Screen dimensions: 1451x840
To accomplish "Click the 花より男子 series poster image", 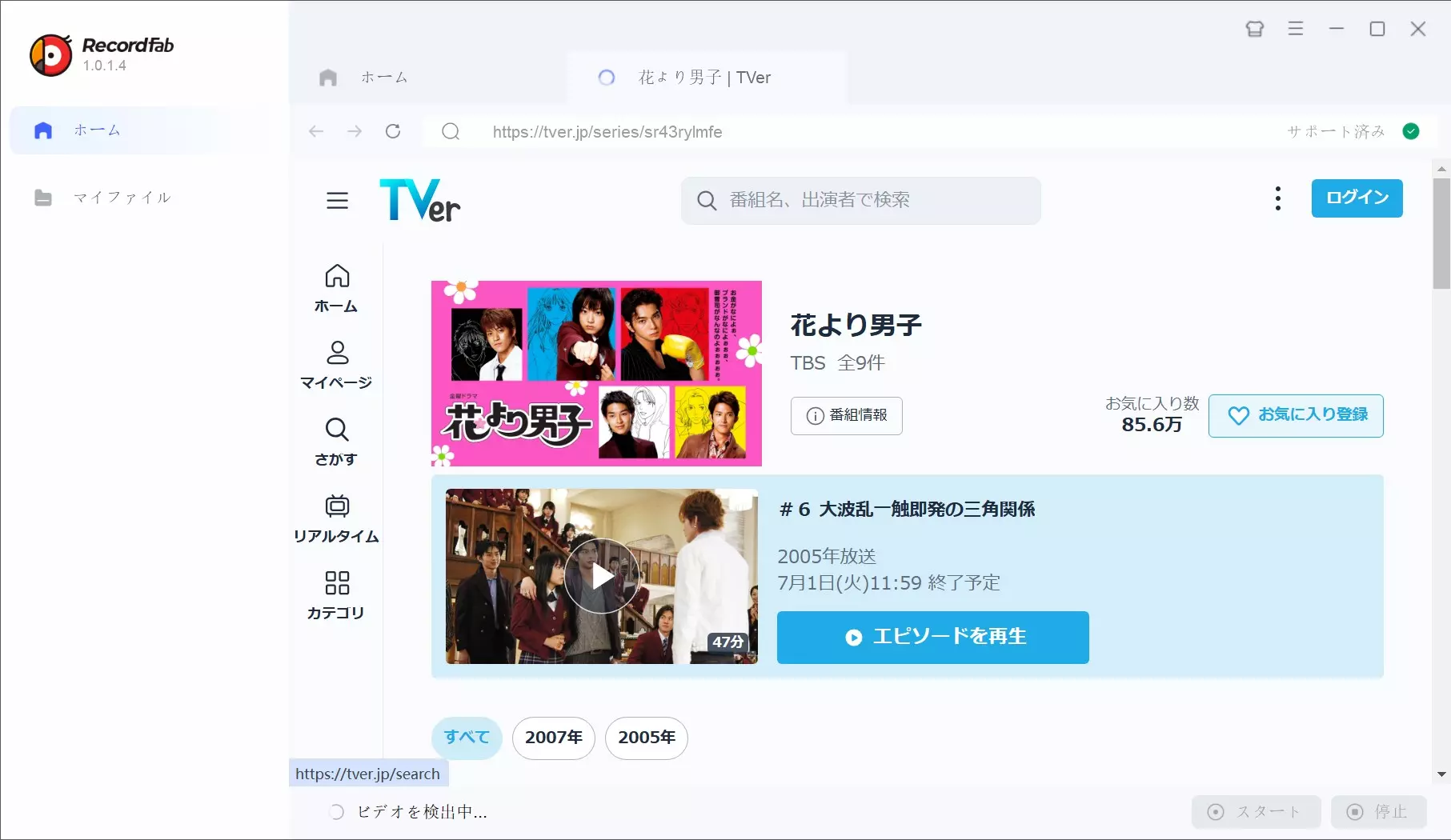I will pos(596,374).
